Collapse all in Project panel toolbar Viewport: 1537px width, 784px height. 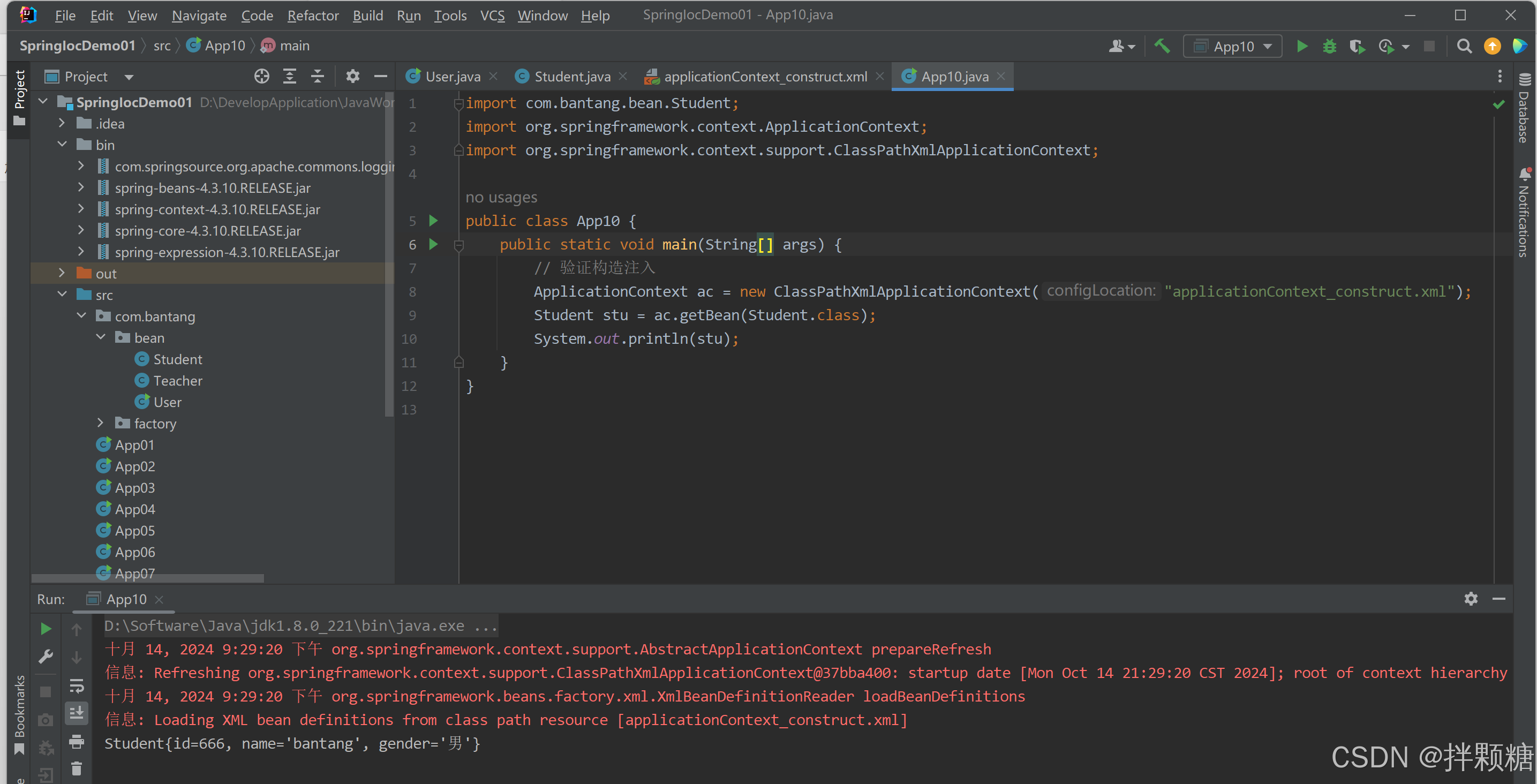[318, 77]
